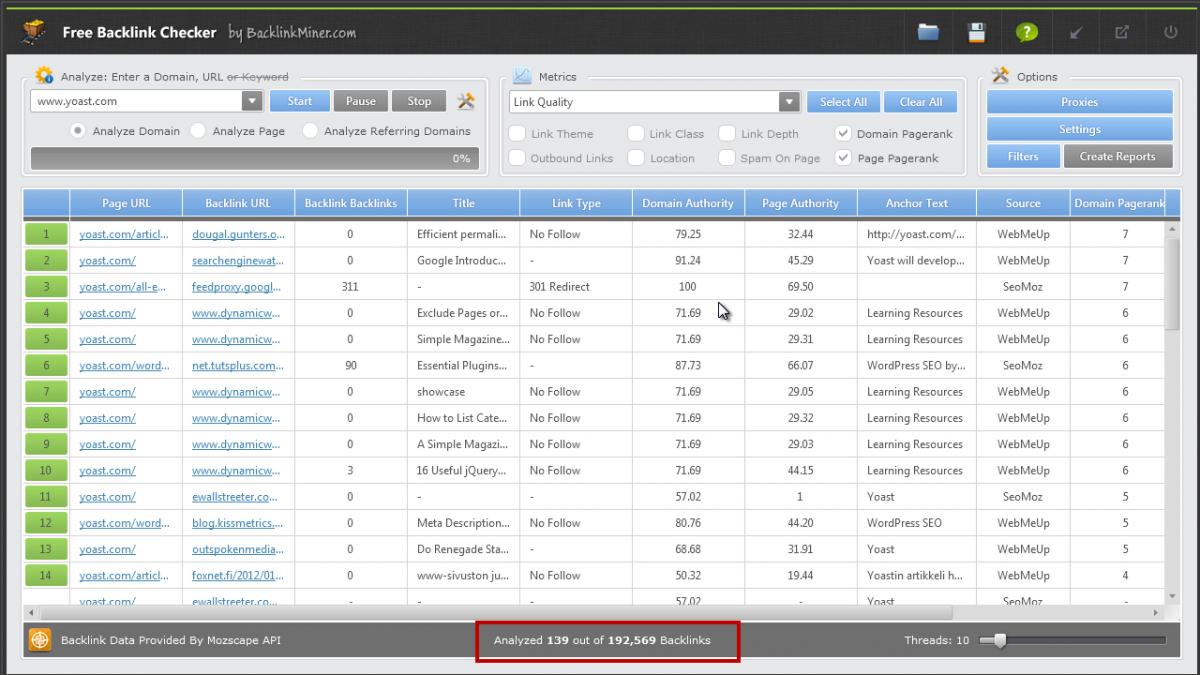Open tools icon beside Stop button
1200x675 pixels.
pos(466,101)
